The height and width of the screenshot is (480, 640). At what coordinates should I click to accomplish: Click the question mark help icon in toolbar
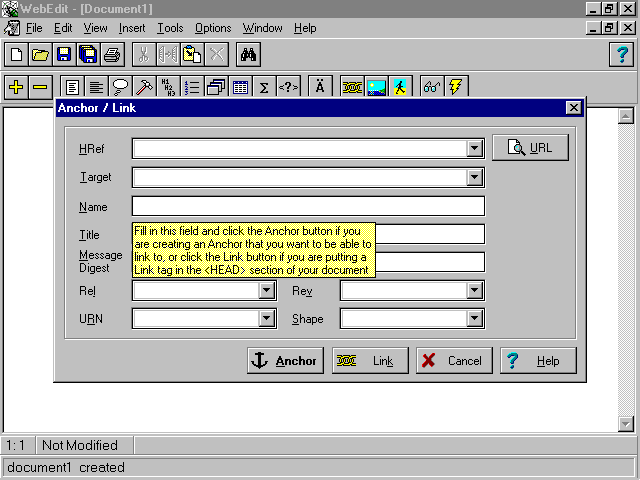click(622, 54)
